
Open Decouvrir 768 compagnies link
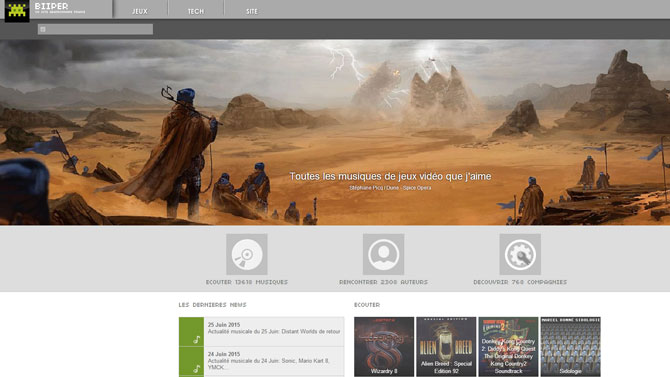(520, 282)
